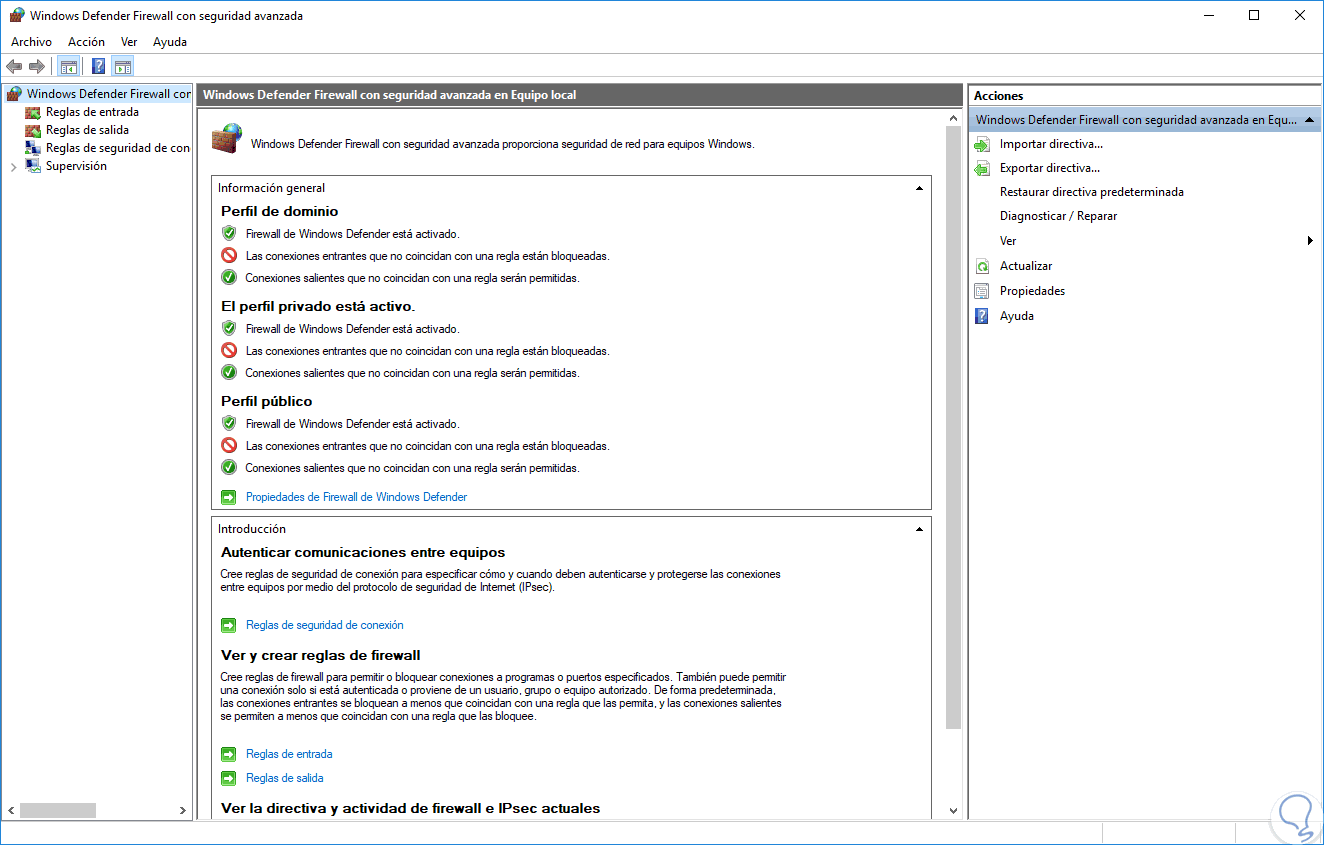Viewport: 1324px width, 845px height.
Task: Click the Back arrow toolbar icon
Action: 14,67
